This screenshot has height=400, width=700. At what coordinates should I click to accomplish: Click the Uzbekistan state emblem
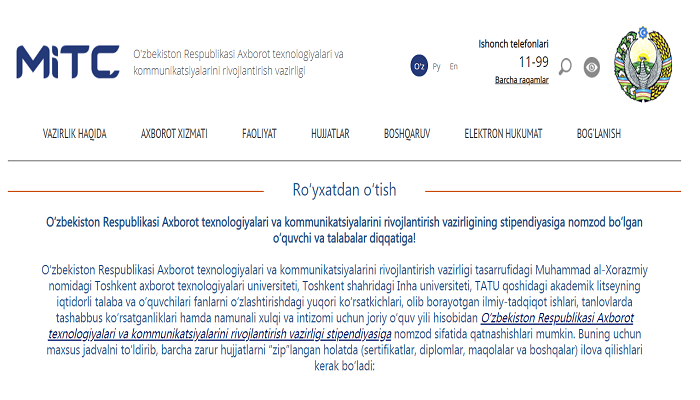click(x=643, y=65)
